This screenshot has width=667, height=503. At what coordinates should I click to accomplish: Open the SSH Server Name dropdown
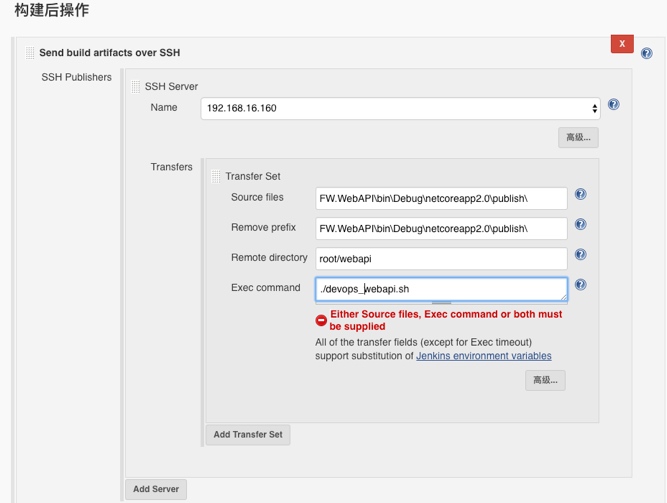(x=401, y=108)
